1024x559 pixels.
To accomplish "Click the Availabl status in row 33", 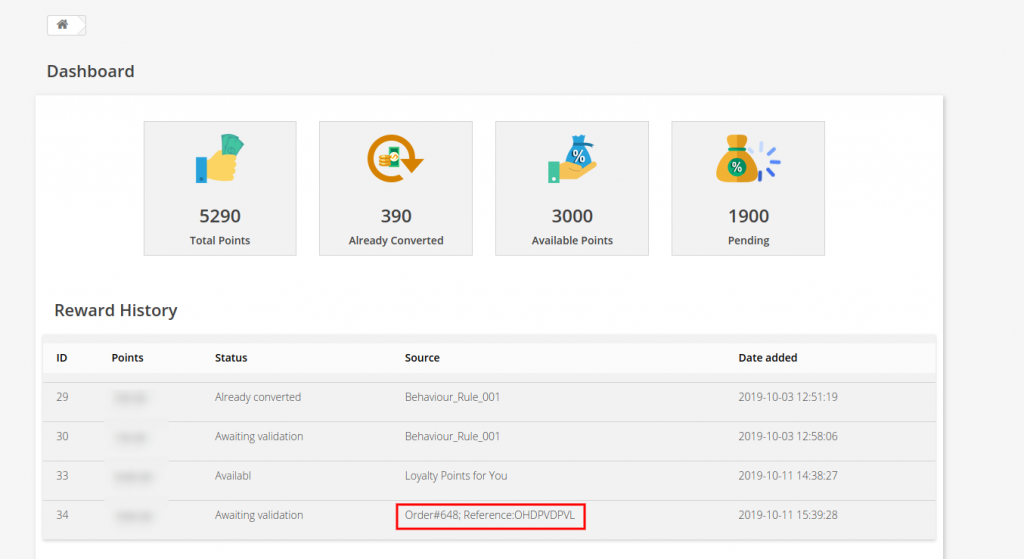I will pos(233,475).
